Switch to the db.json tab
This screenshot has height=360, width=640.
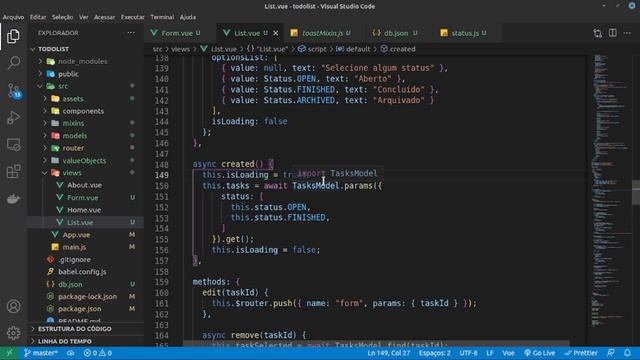click(395, 33)
